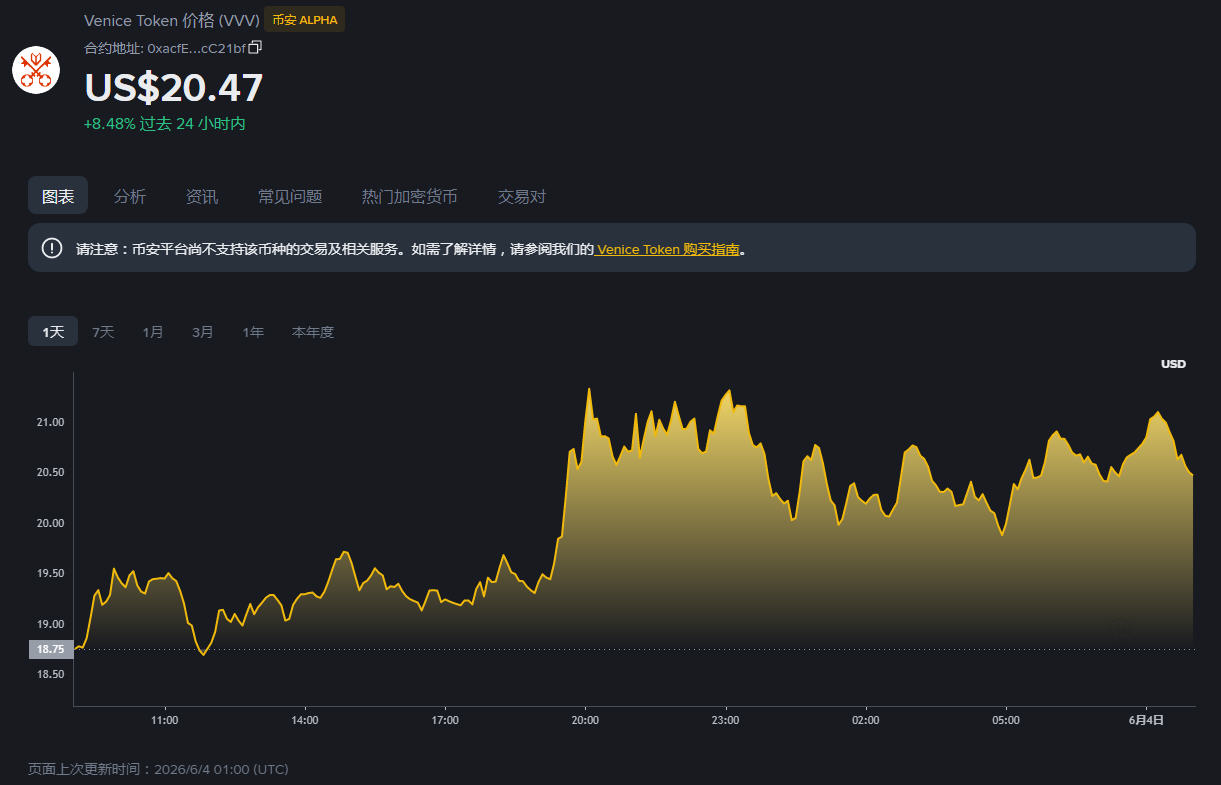Click the USD currency label
The height and width of the screenshot is (785, 1221).
[1173, 364]
